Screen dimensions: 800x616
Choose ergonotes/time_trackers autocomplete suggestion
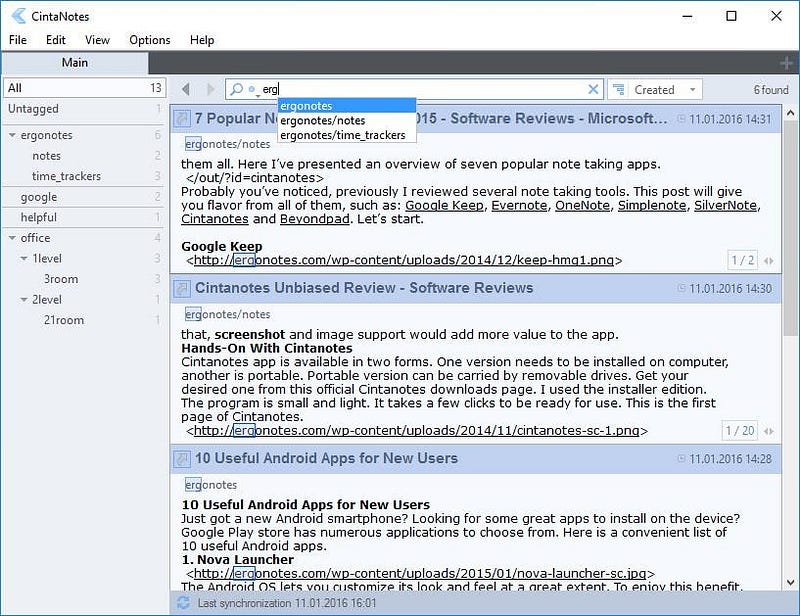tap(347, 135)
